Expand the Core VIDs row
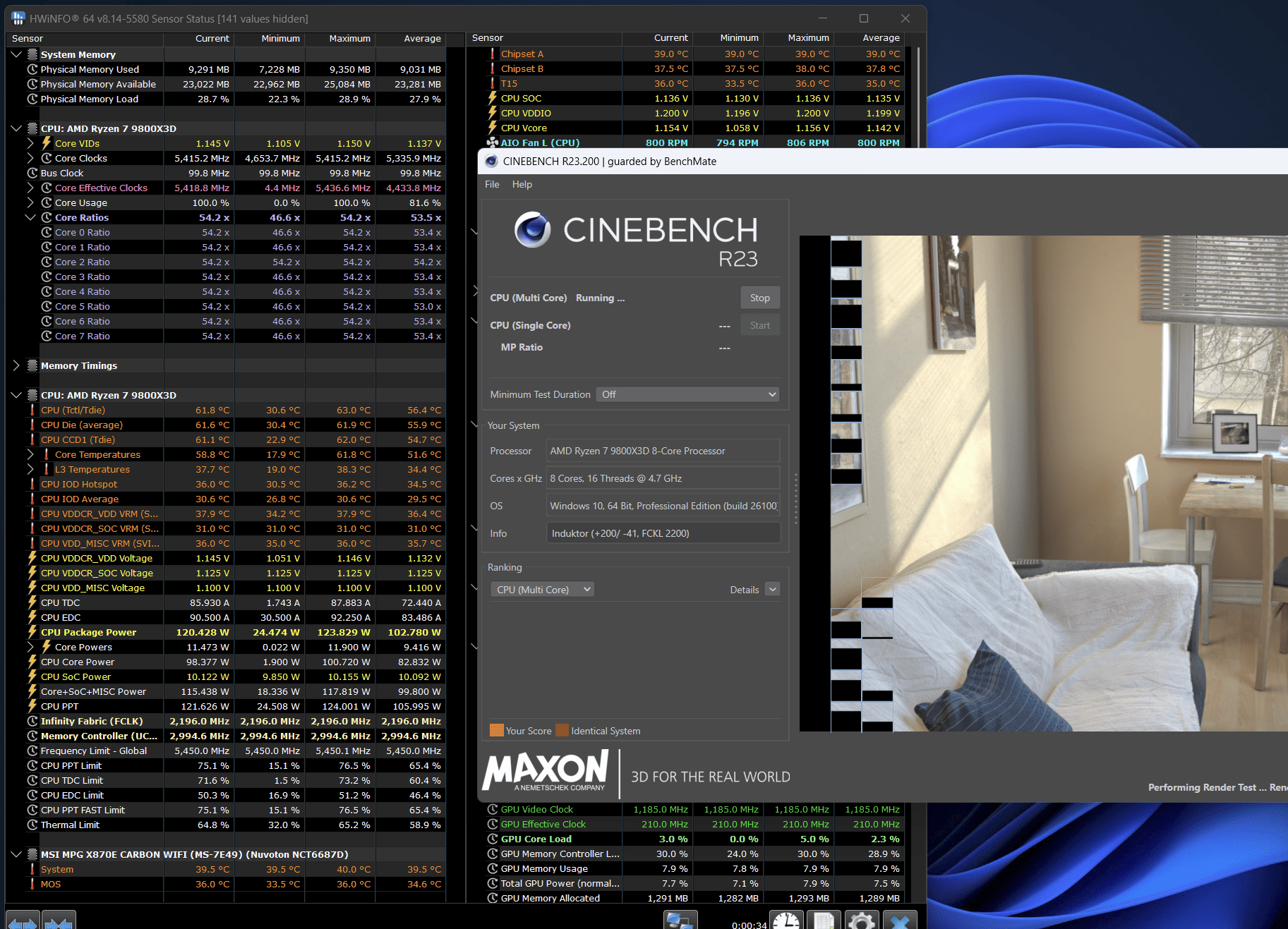 tap(30, 143)
